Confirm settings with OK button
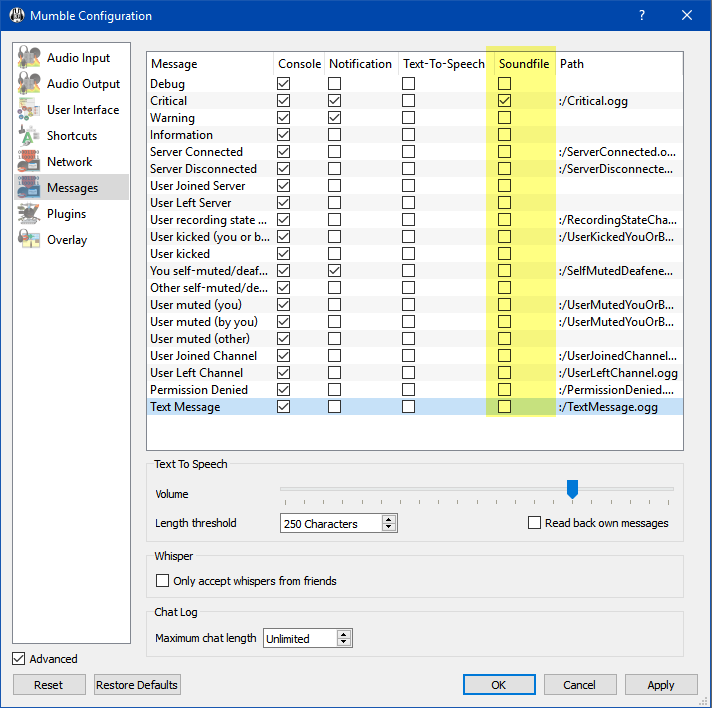This screenshot has width=712, height=708. tap(499, 684)
